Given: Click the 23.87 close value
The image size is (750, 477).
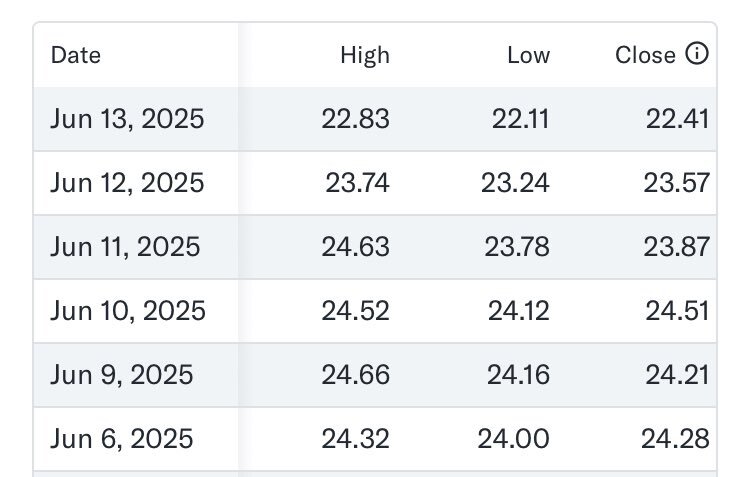Looking at the screenshot, I should tap(676, 247).
